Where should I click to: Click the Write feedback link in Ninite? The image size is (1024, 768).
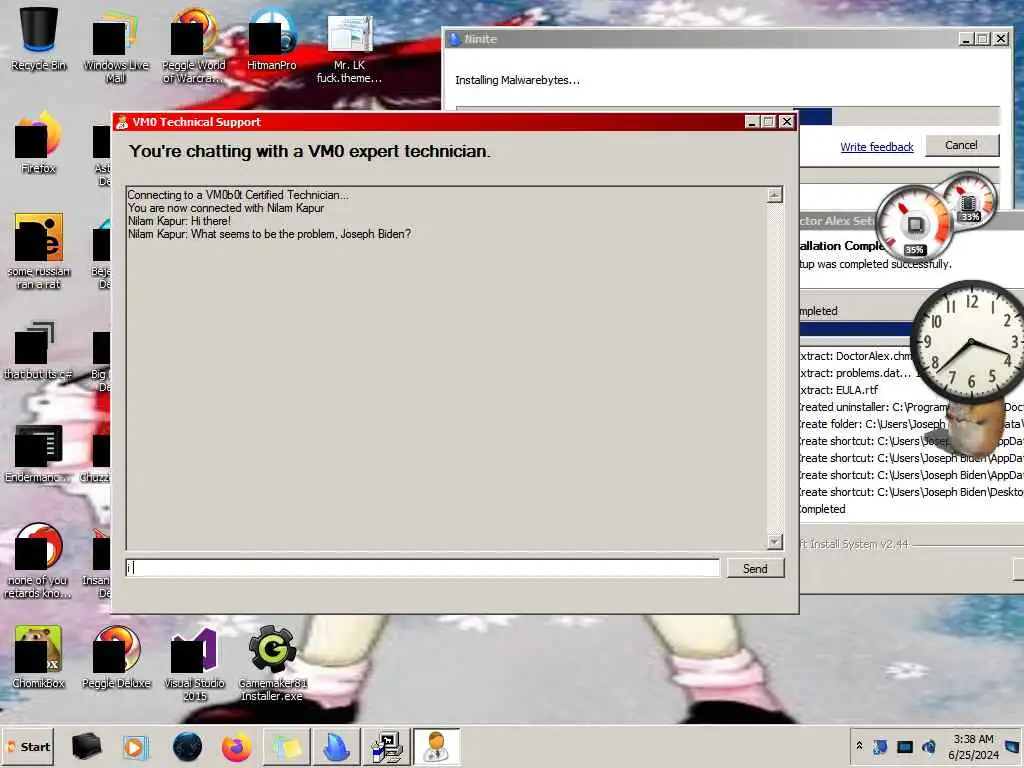tap(876, 147)
